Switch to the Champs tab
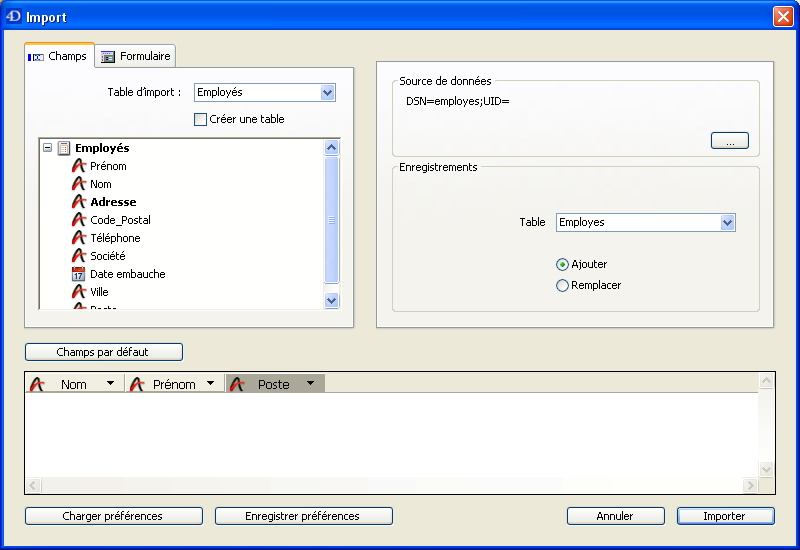Viewport: 800px width, 550px height. (x=59, y=56)
